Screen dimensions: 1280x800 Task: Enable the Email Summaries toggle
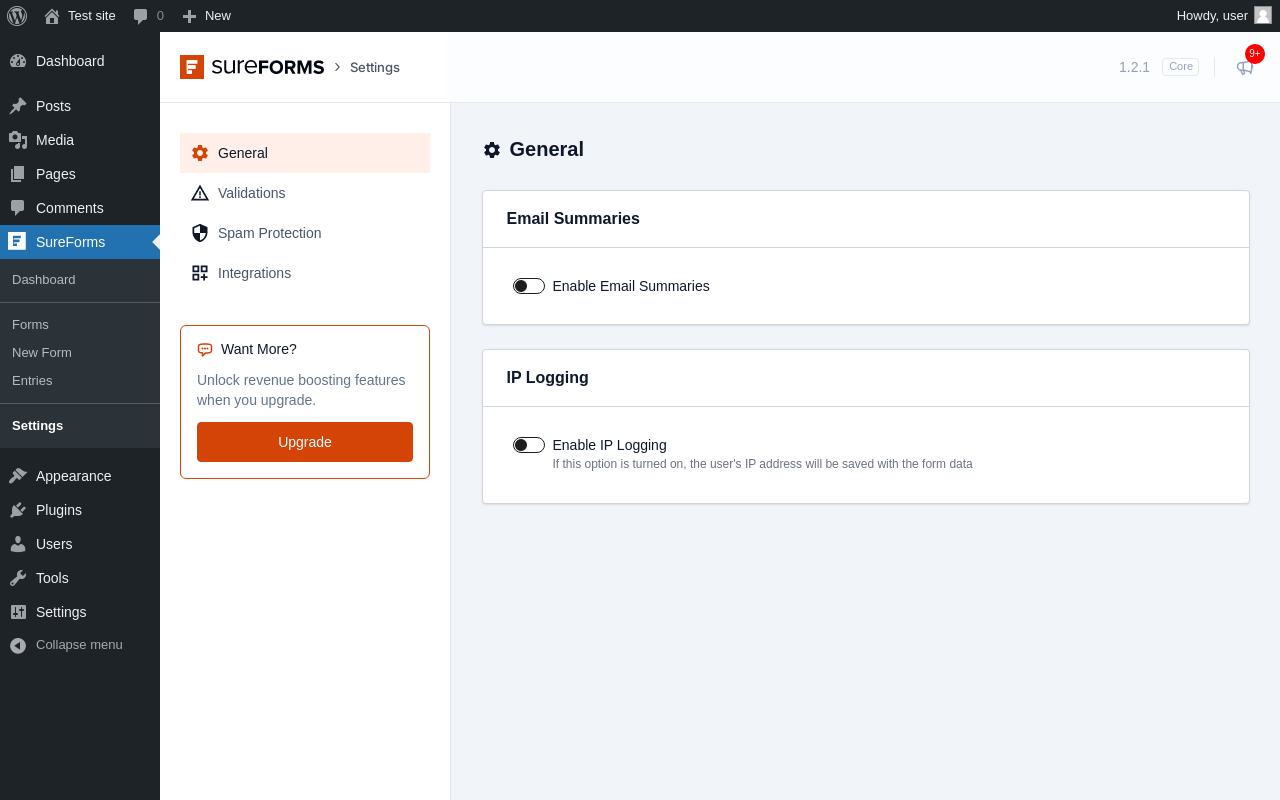point(529,286)
